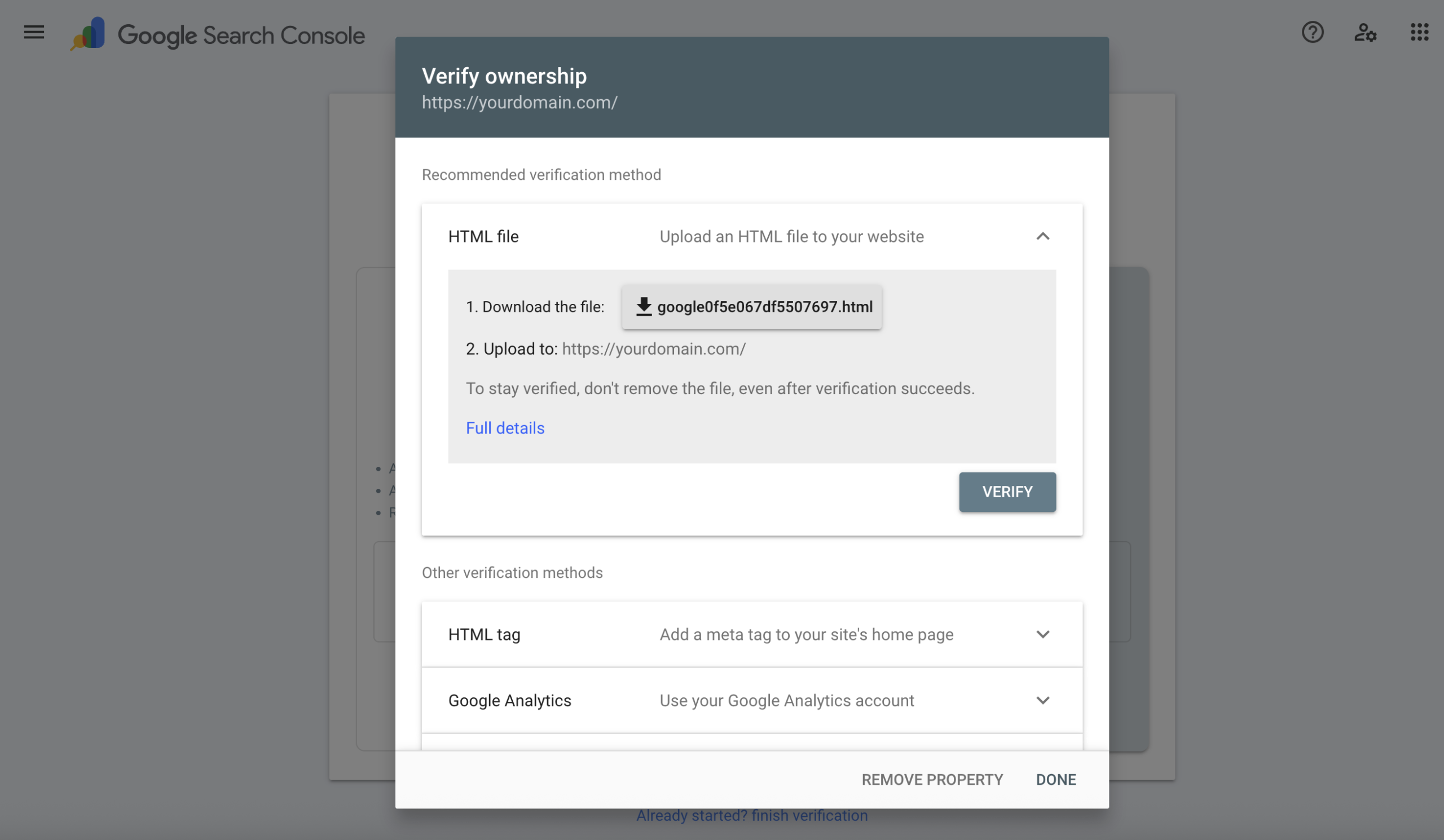This screenshot has width=1444, height=840.
Task: Open the Google apps grid
Action: [1419, 33]
